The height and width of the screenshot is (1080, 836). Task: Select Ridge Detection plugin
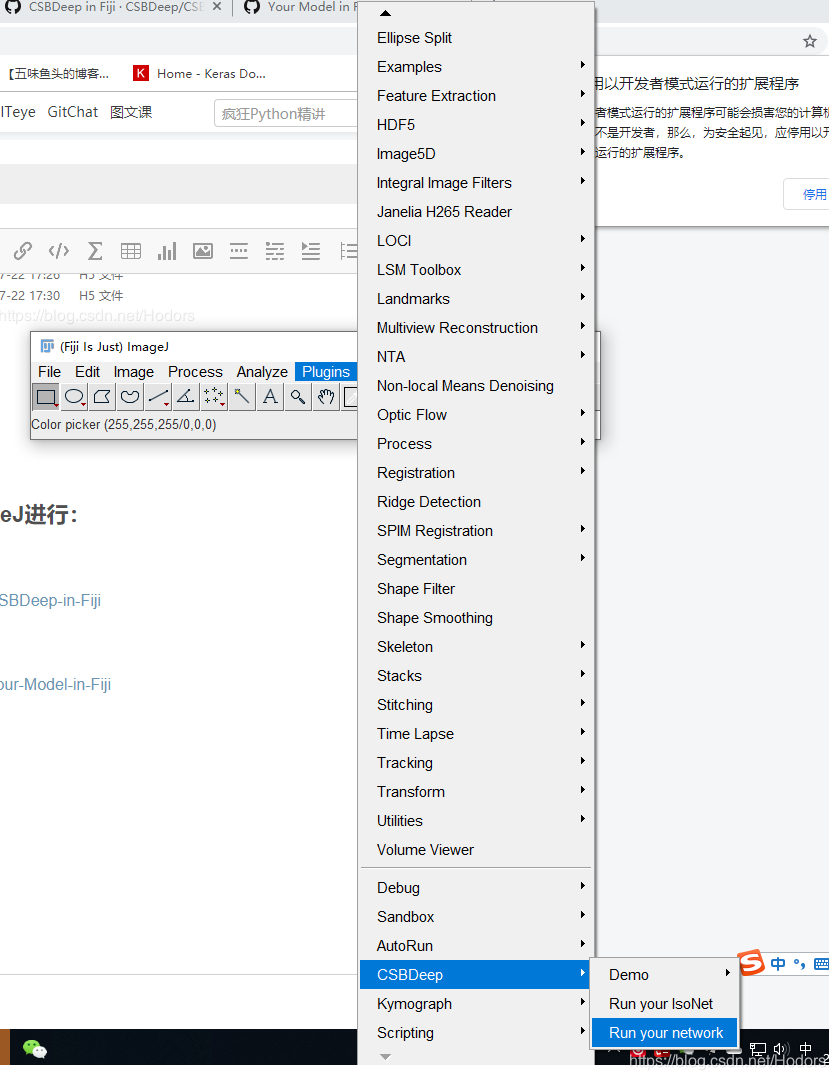tap(475, 501)
